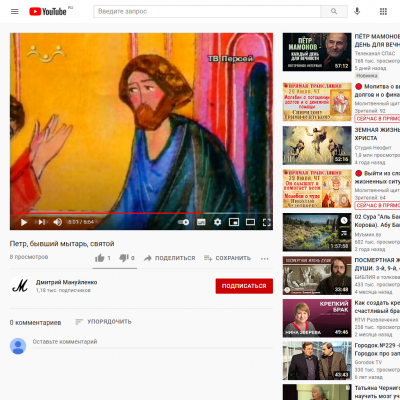Click the search magnifier button
400x400 pixels.
334,11
